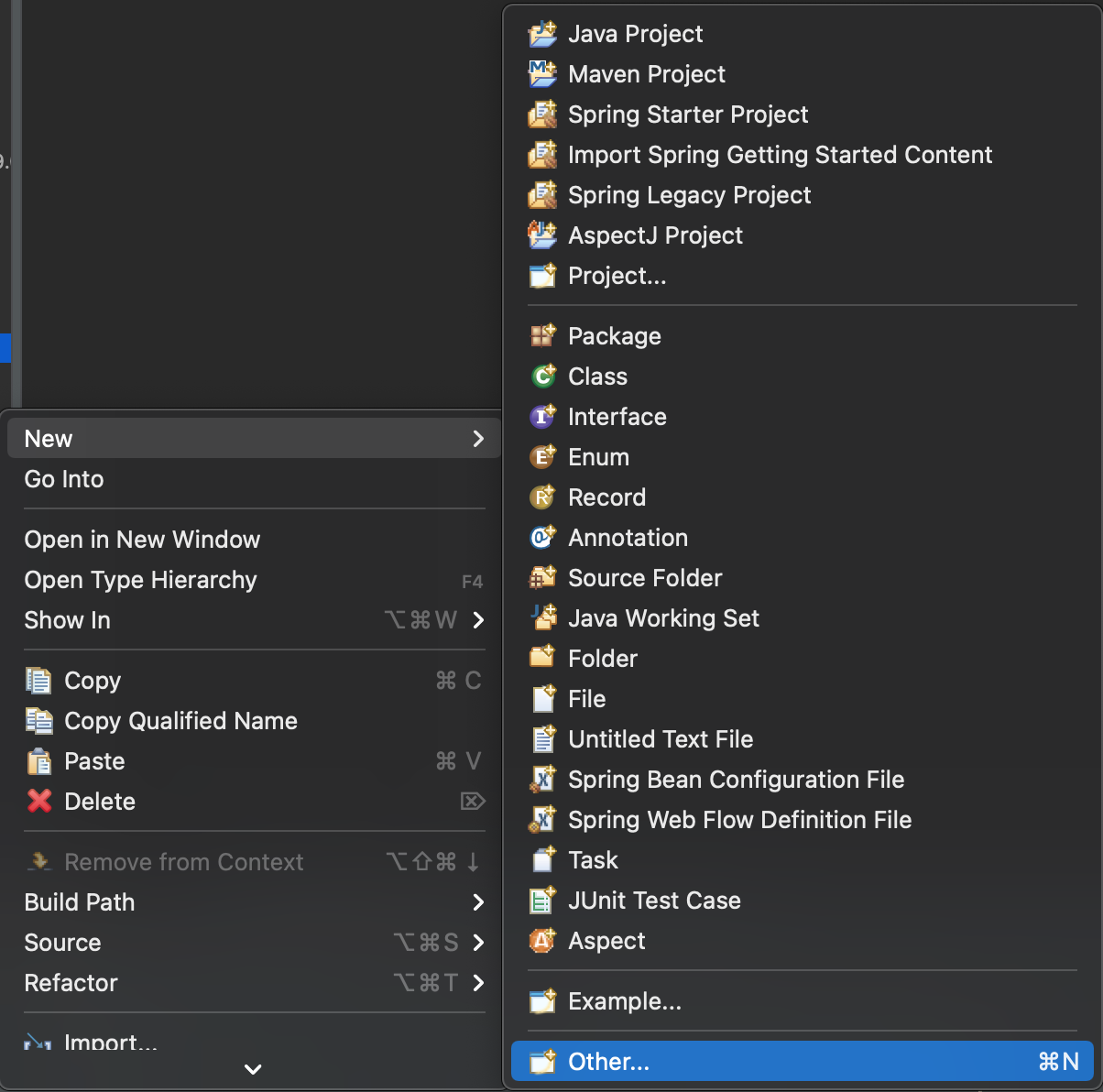The width and height of the screenshot is (1103, 1092).
Task: Click the Annotation icon
Action: 542,538
